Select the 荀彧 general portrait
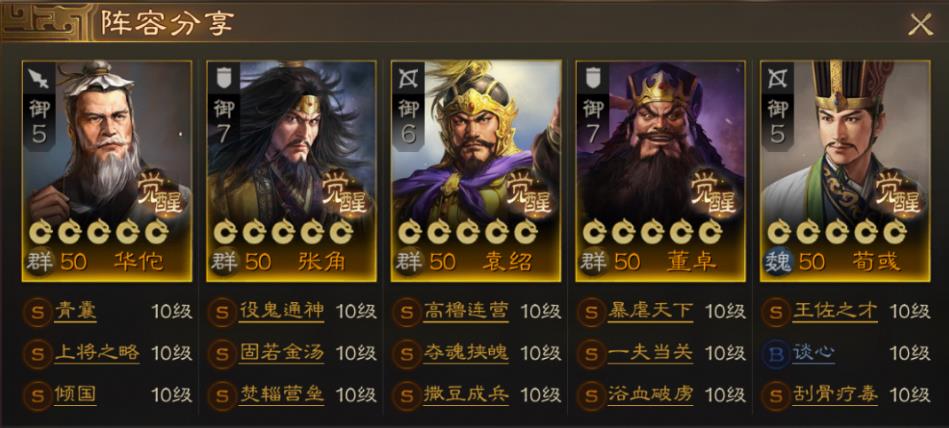The image size is (949, 428). point(845,171)
